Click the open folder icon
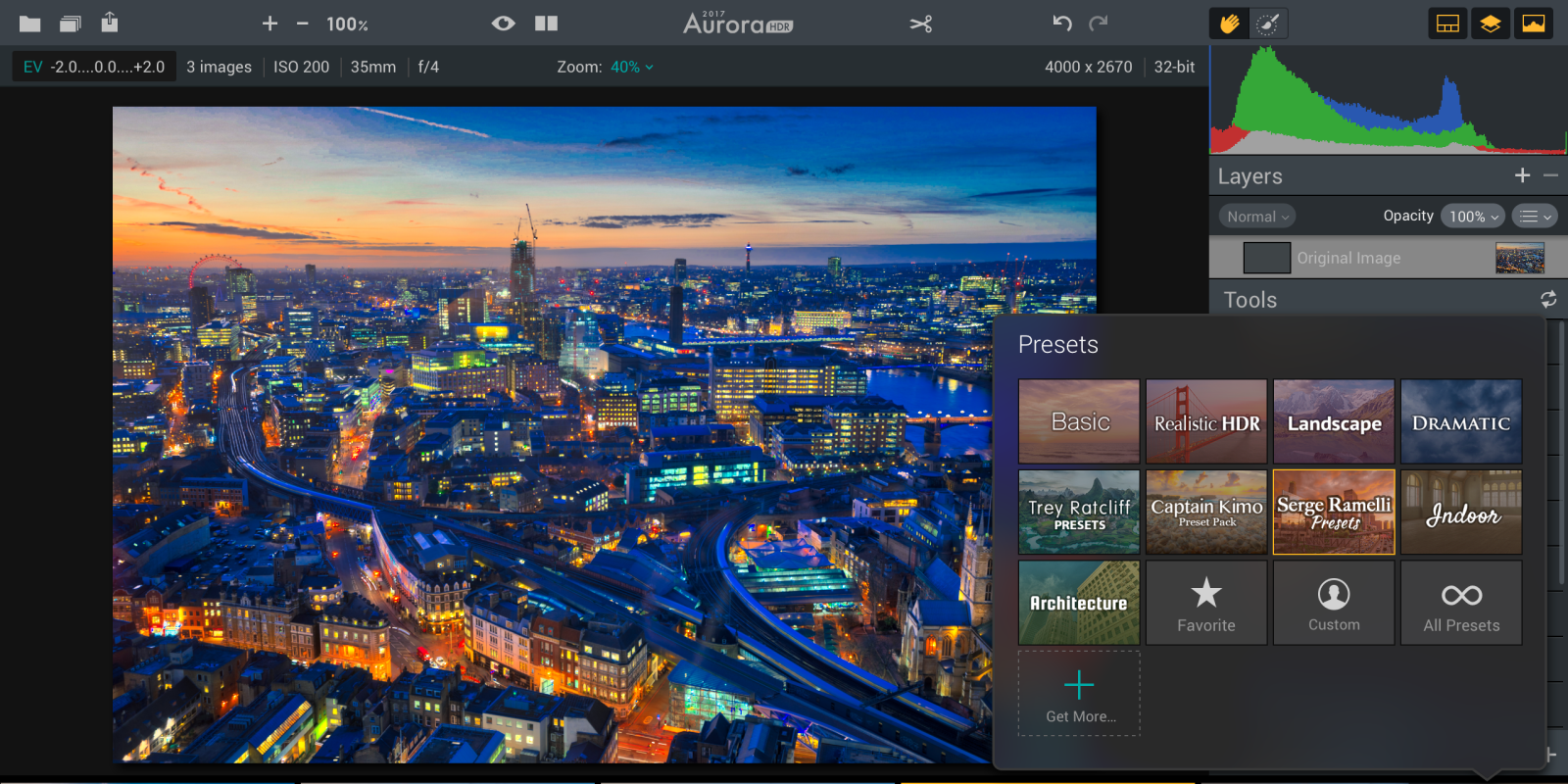Image resolution: width=1568 pixels, height=784 pixels. pos(30,24)
